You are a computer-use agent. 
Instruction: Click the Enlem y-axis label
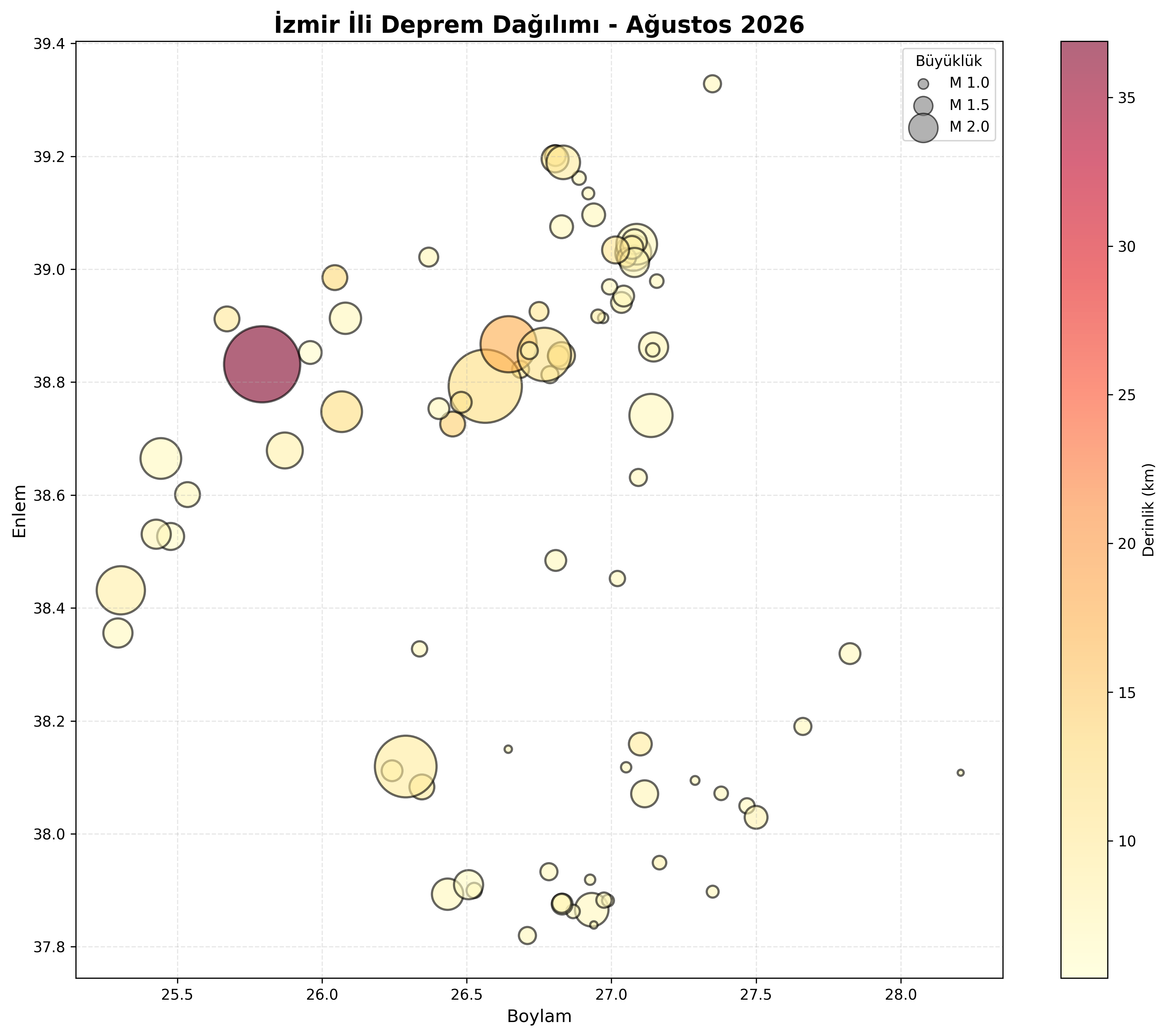coord(20,511)
